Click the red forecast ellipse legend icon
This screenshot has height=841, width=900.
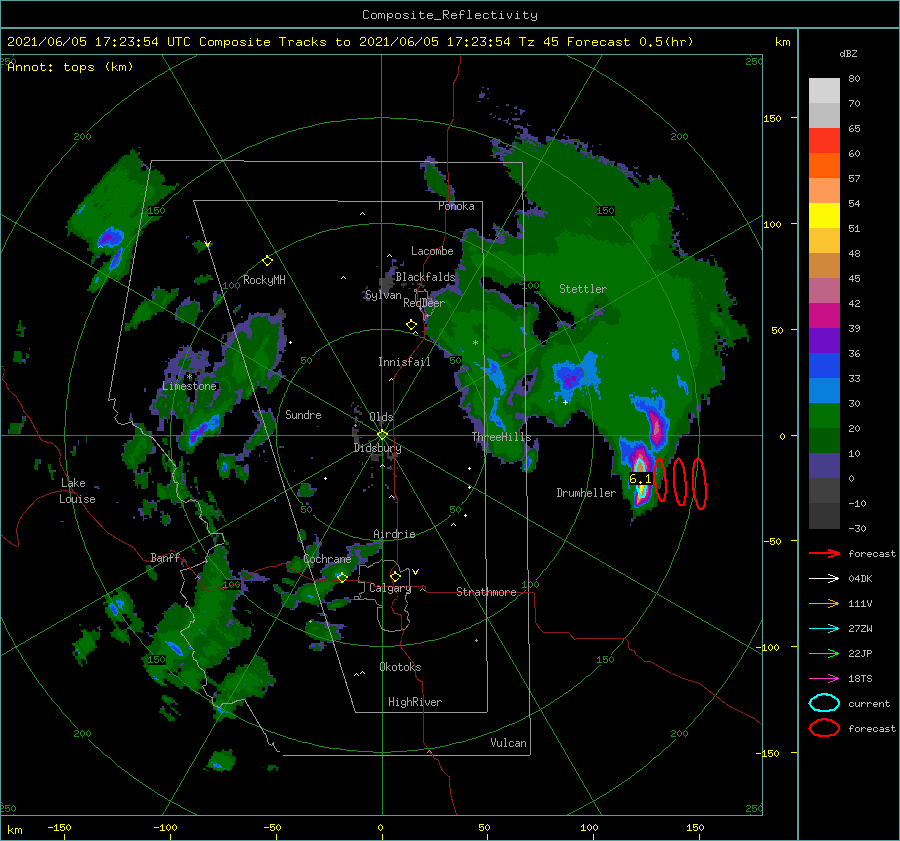824,728
